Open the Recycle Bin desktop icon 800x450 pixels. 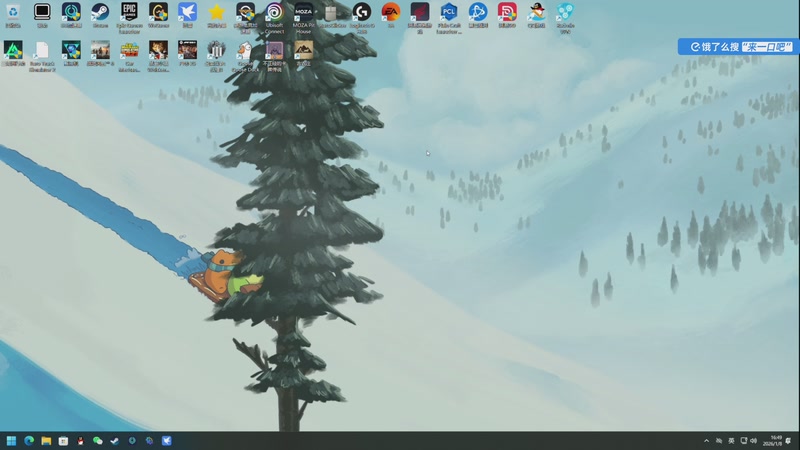13,15
